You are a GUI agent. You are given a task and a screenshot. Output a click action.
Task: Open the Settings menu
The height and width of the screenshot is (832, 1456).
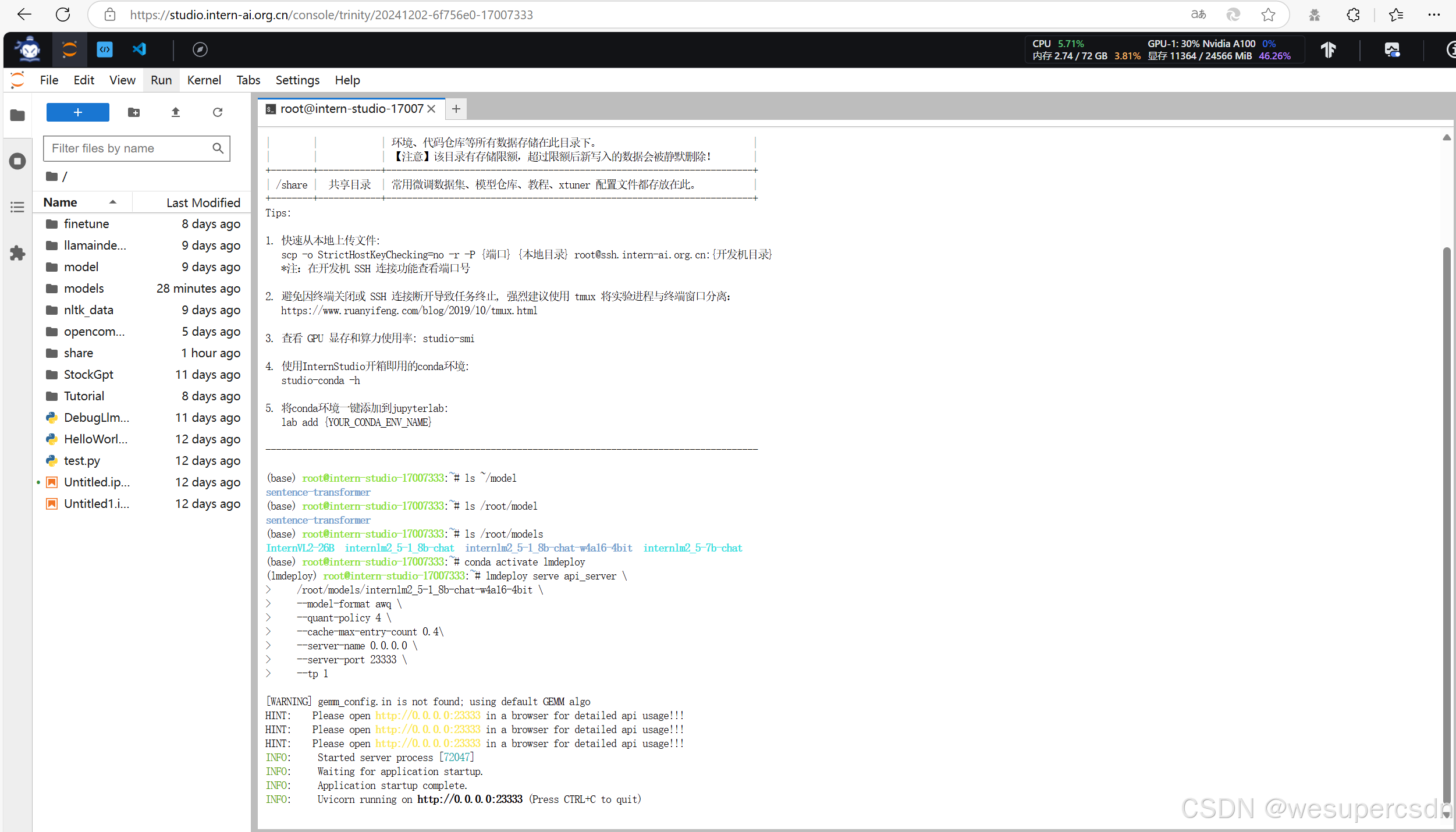click(297, 80)
